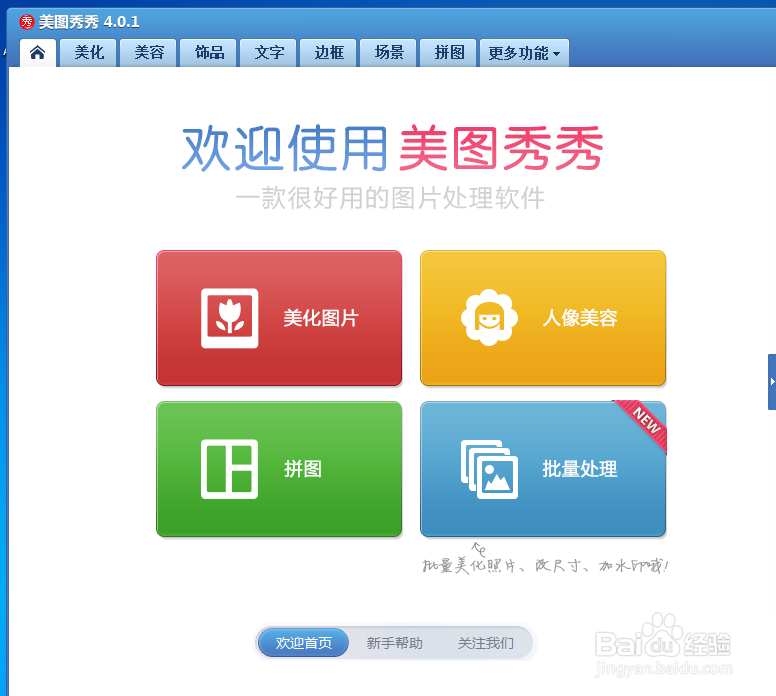This screenshot has height=696, width=776.
Task: Click the collage layout icon on green tile
Action: pos(230,469)
